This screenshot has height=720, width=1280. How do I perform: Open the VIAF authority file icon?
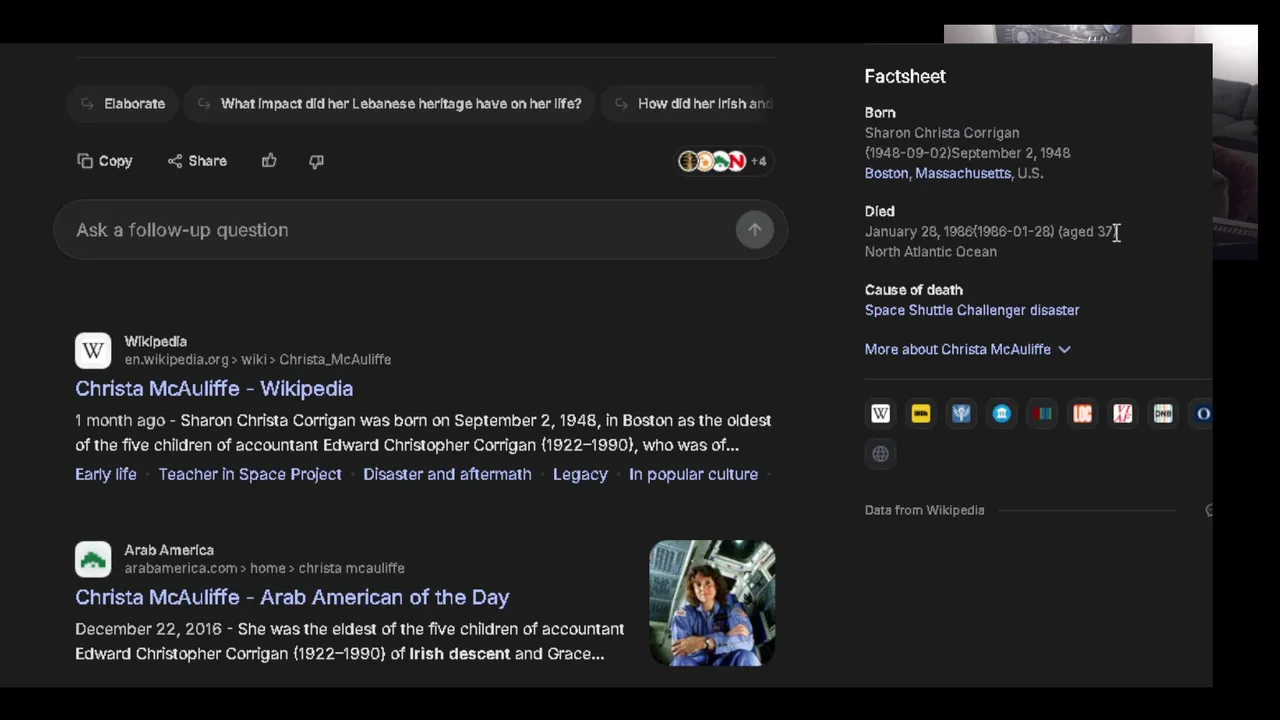pyautogui.click(x=1122, y=413)
